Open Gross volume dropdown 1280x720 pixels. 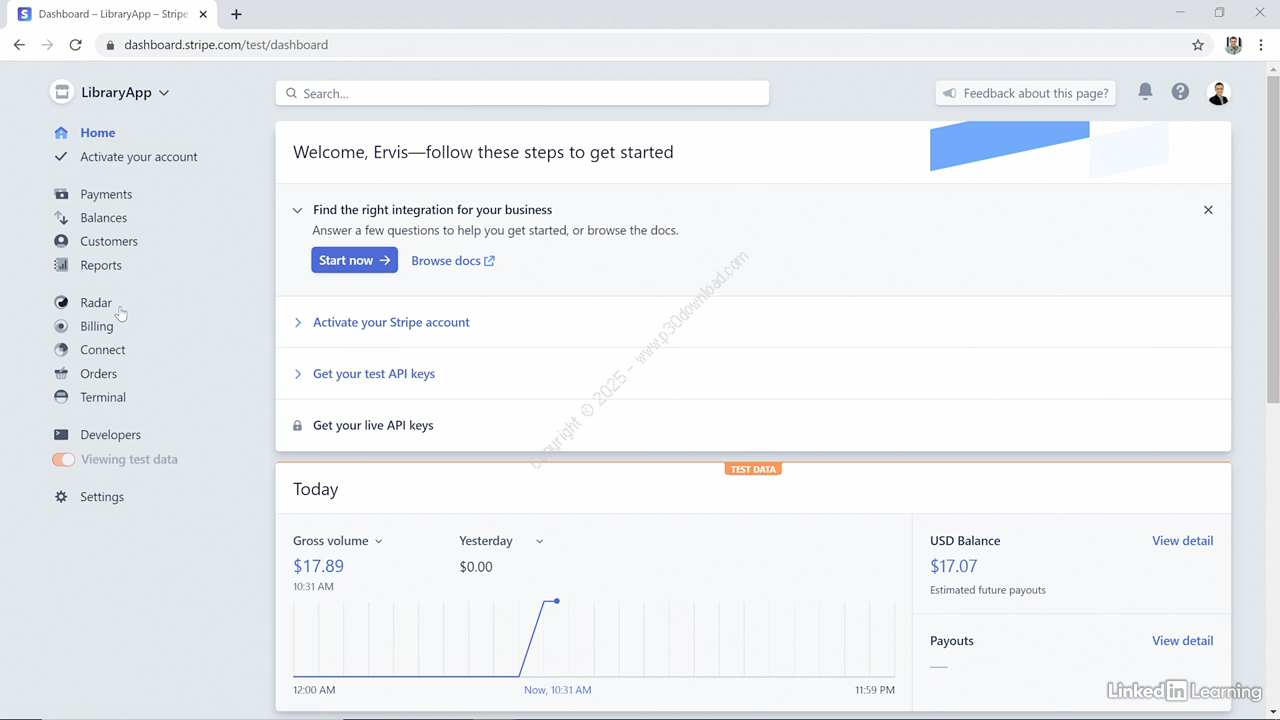338,541
